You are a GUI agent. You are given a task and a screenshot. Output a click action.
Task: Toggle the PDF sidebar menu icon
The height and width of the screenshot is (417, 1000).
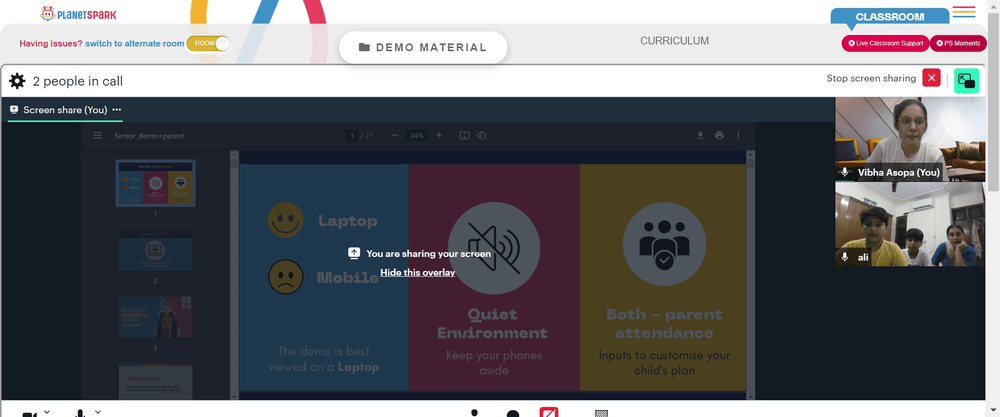[x=98, y=135]
